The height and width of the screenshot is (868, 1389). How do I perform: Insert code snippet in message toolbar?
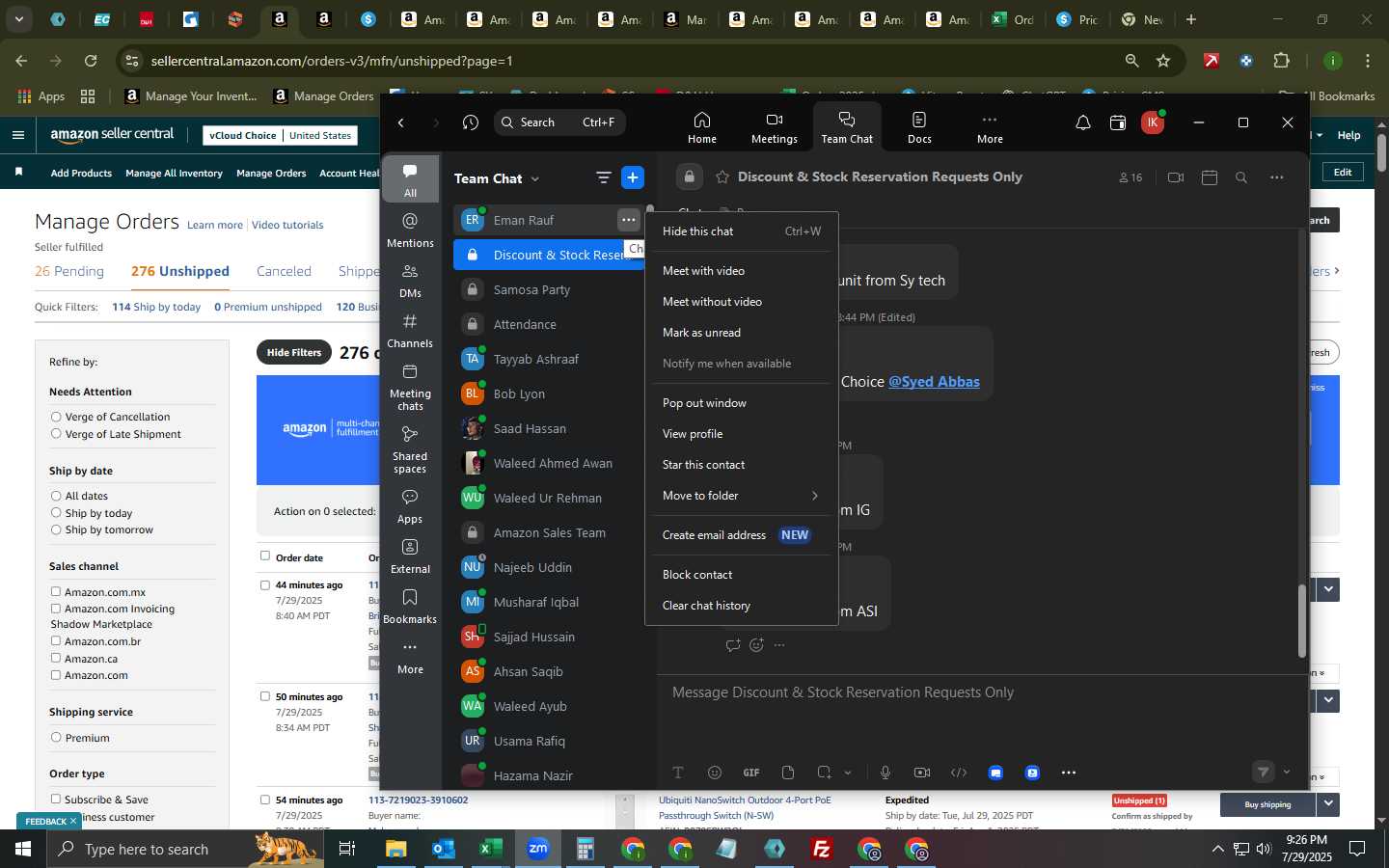[x=959, y=773]
